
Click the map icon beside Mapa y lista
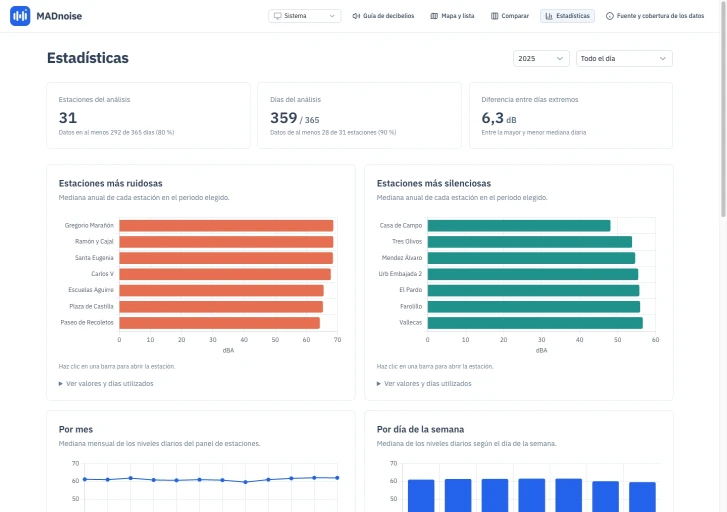coord(434,16)
